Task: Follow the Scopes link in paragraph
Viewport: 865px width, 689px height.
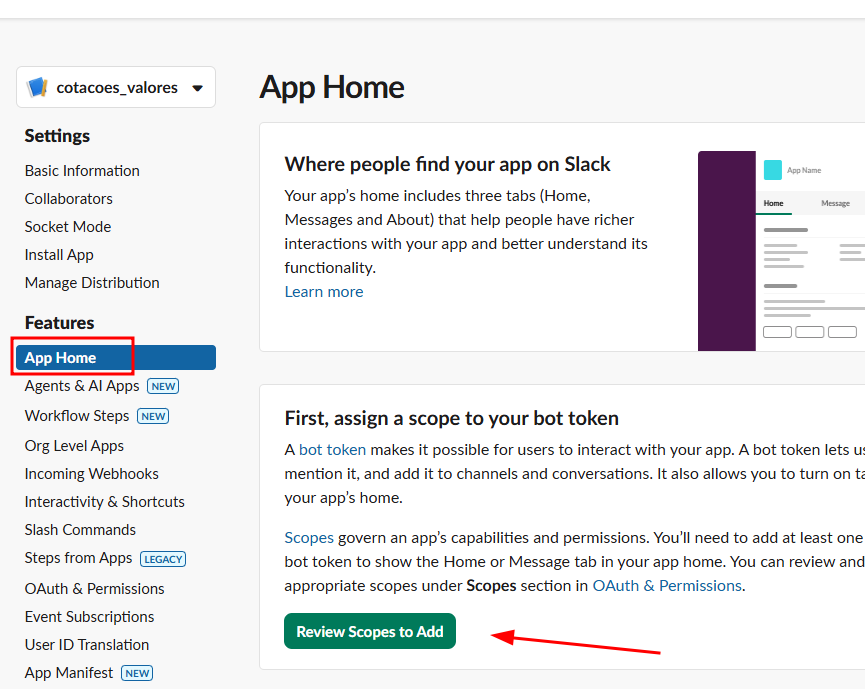Action: click(x=309, y=538)
